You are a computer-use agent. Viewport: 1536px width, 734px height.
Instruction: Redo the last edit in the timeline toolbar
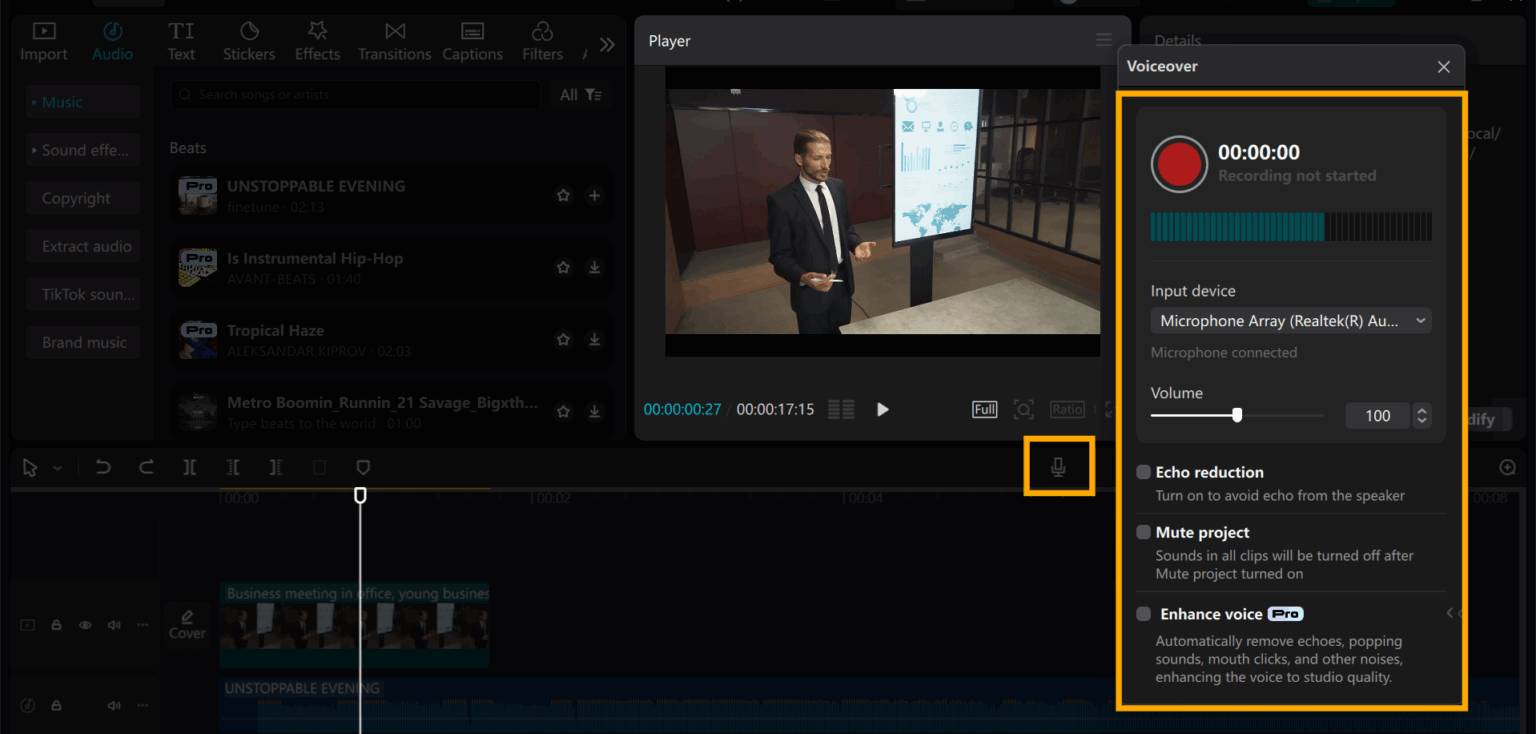click(145, 467)
